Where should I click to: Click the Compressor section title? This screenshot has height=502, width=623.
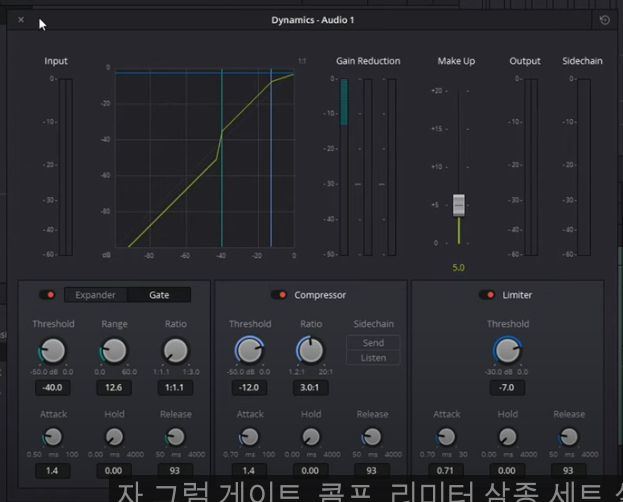(320, 295)
